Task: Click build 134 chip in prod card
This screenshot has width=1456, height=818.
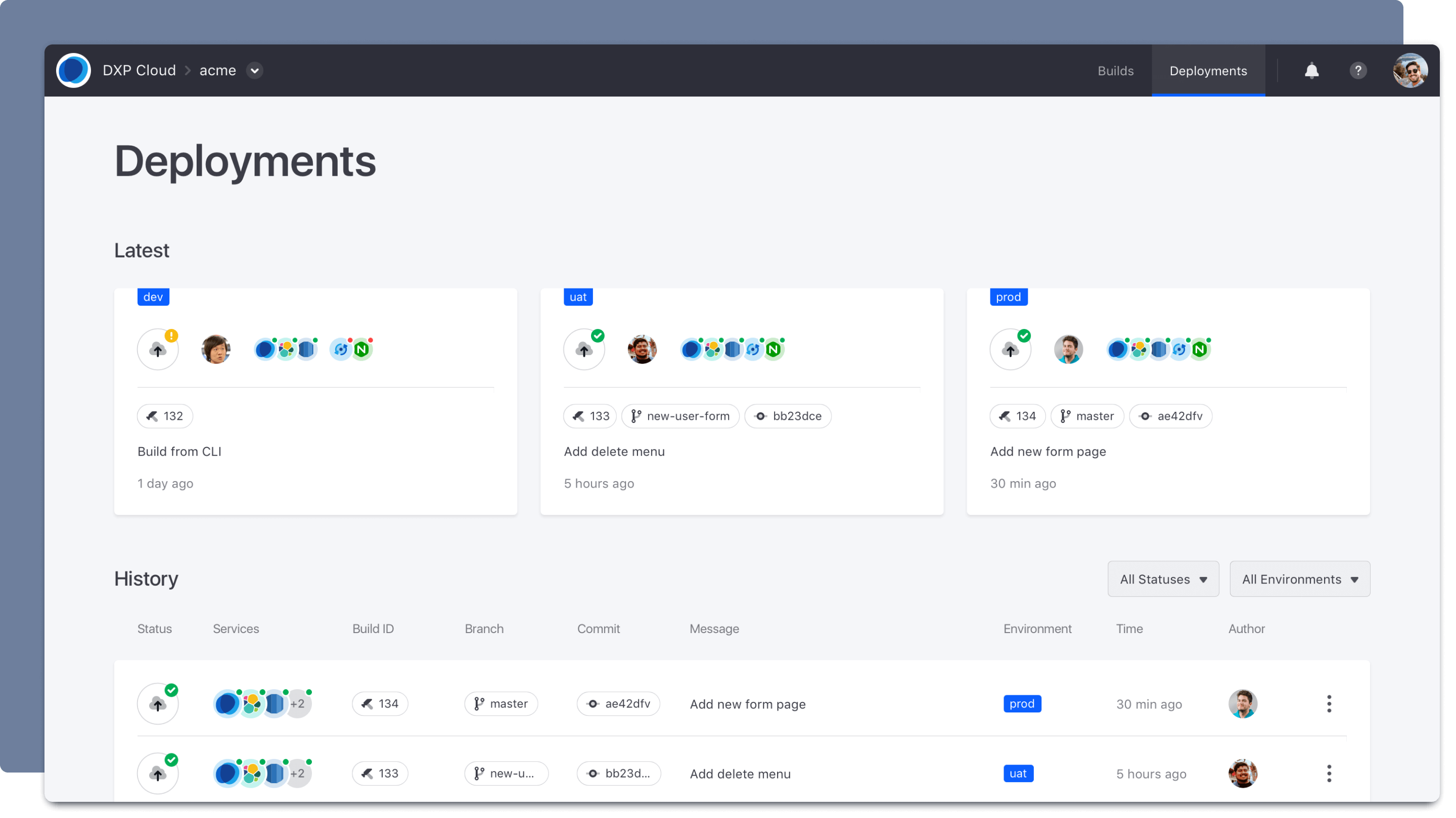Action: tap(1017, 416)
